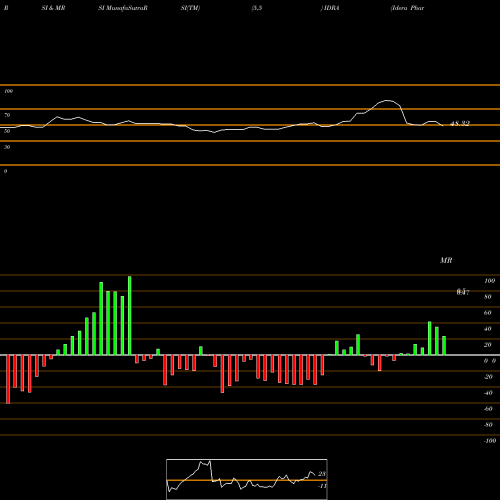
Task: Click the MR axis label 80
Action: (x=488, y=297)
